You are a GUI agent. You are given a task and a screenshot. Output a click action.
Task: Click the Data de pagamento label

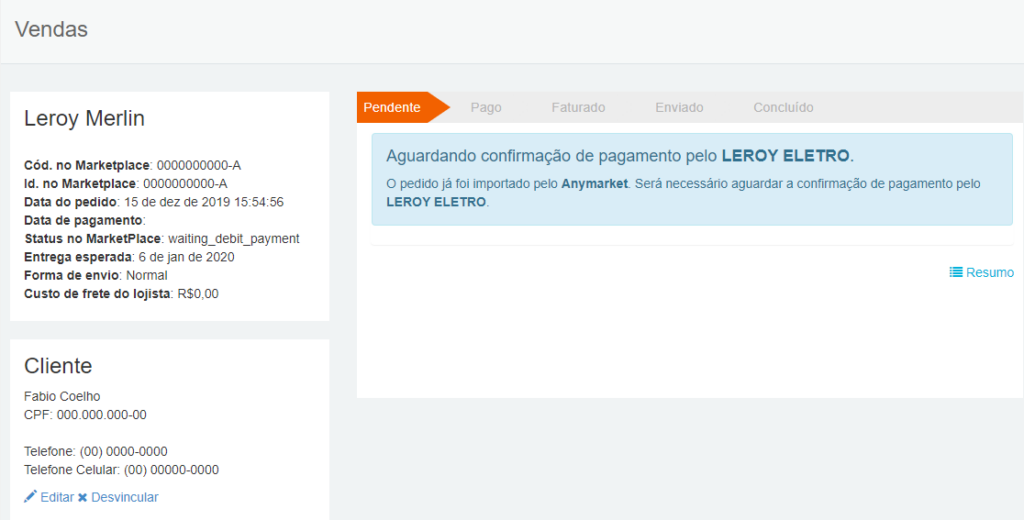83,220
